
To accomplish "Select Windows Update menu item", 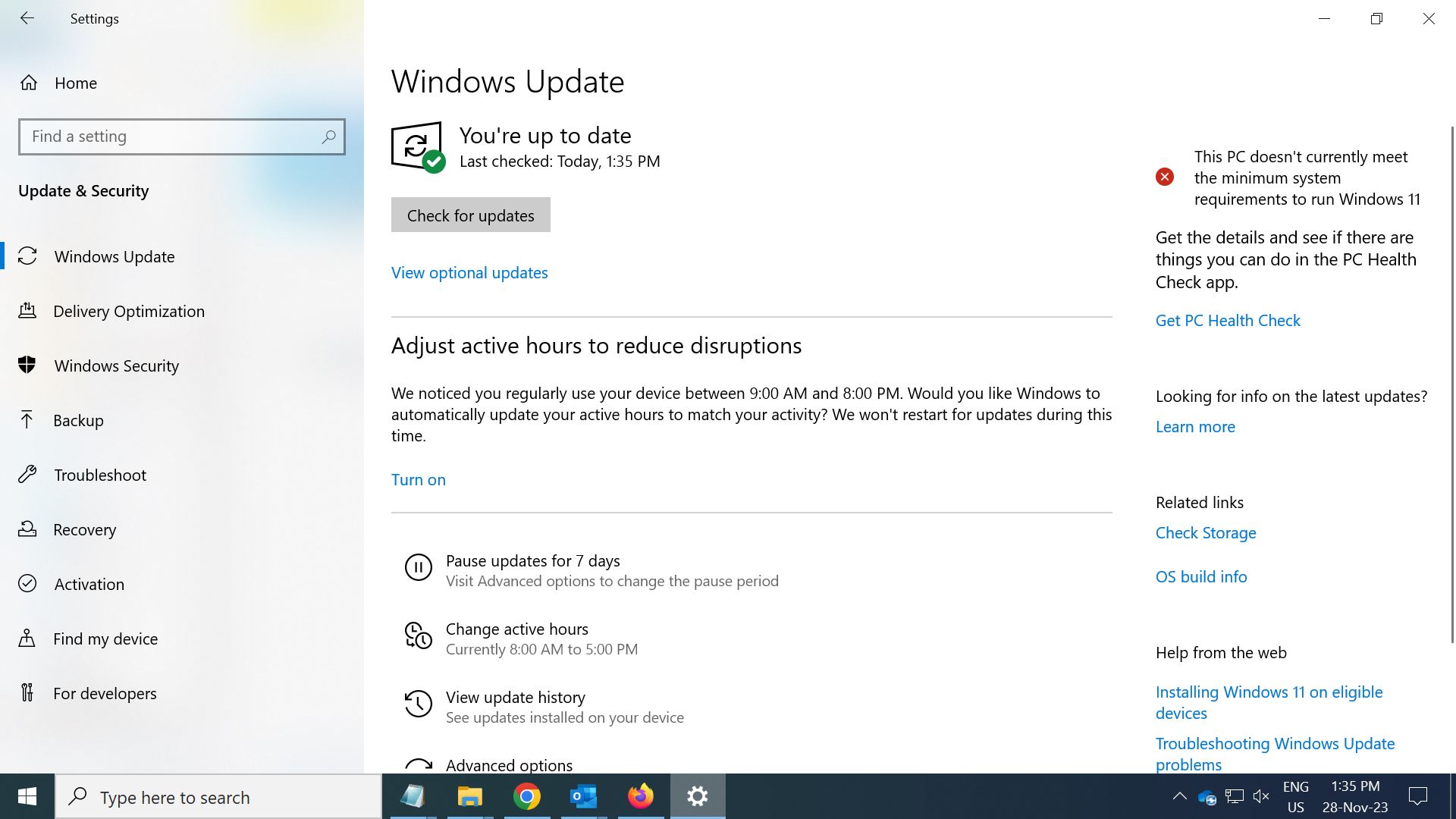I will [114, 256].
